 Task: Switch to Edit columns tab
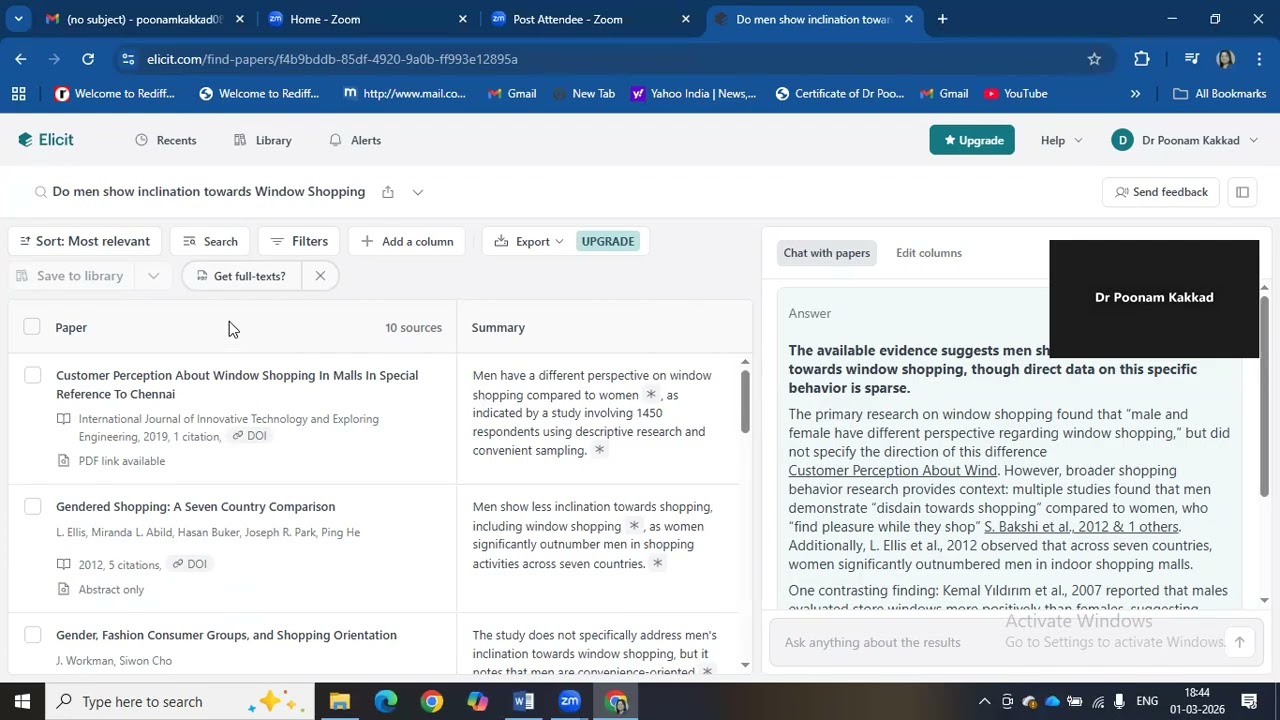pos(929,253)
